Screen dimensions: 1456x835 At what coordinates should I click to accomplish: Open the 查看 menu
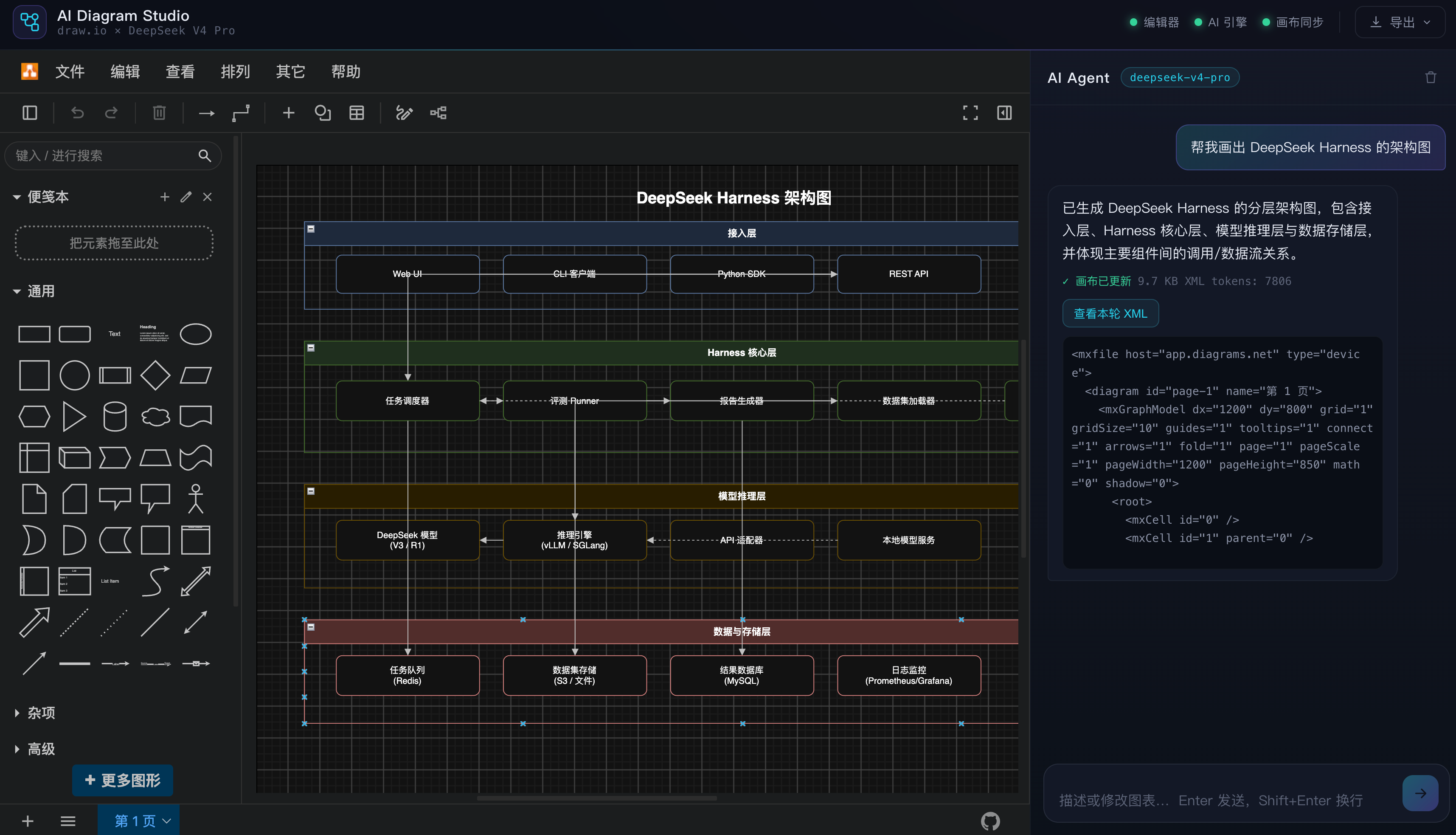(180, 72)
